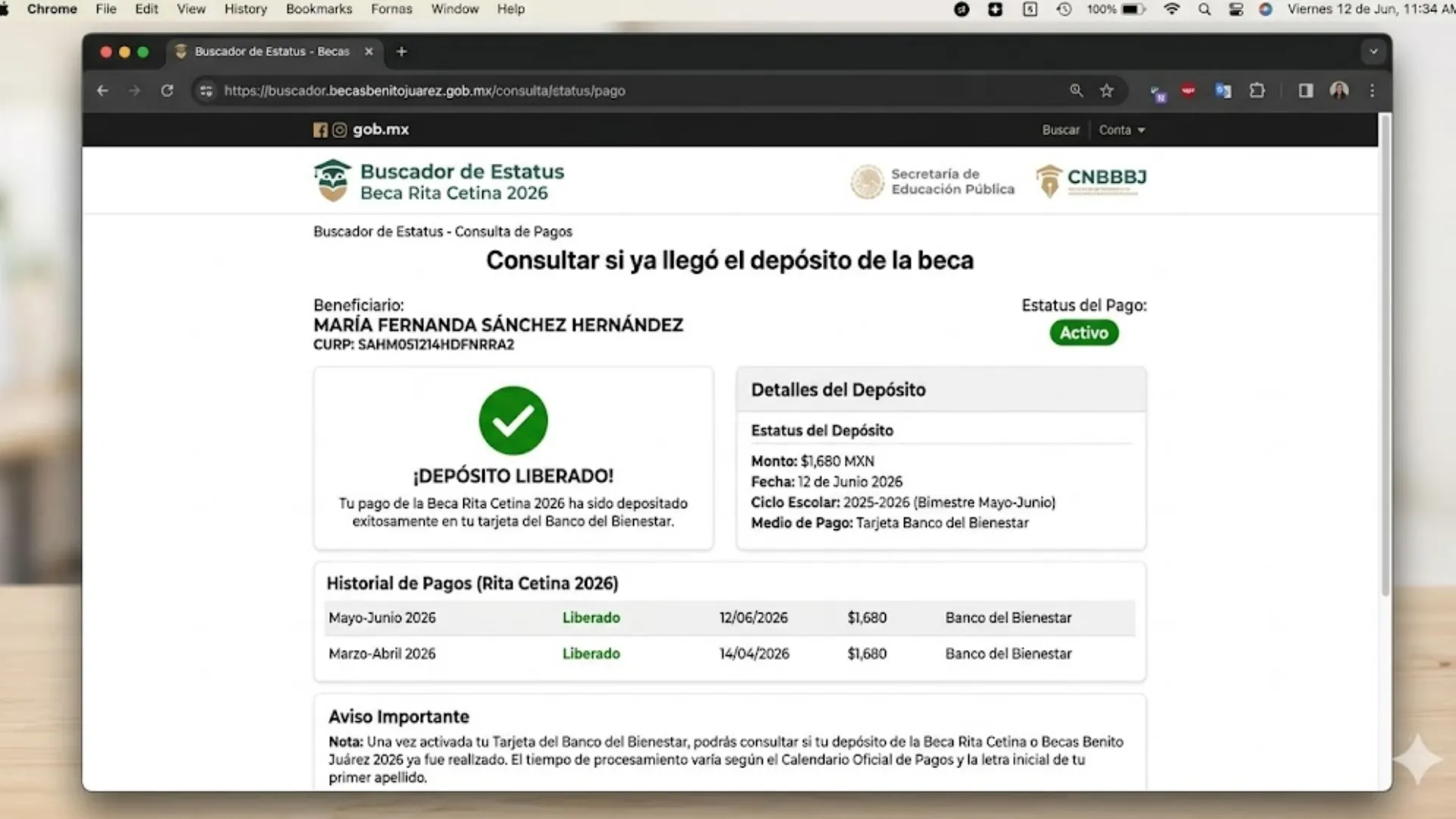This screenshot has width=1456, height=819.
Task: Open macOS Wi-Fi status icon
Action: pyautogui.click(x=1172, y=10)
